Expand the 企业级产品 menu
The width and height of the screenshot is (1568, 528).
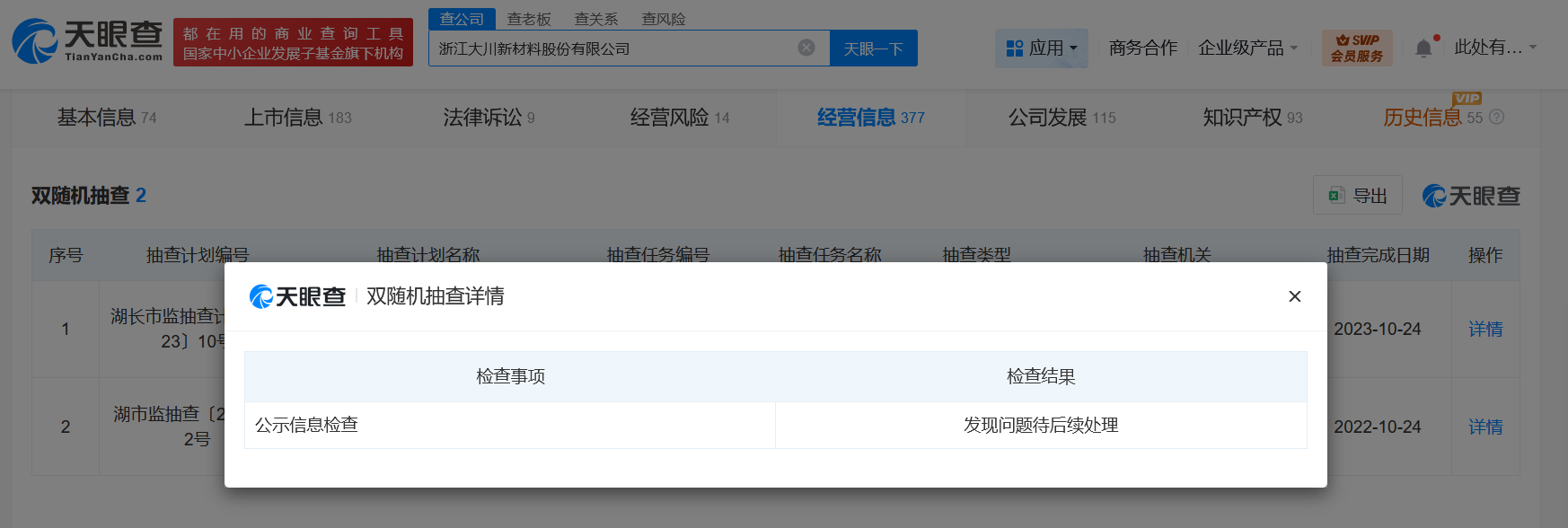pos(1247,48)
